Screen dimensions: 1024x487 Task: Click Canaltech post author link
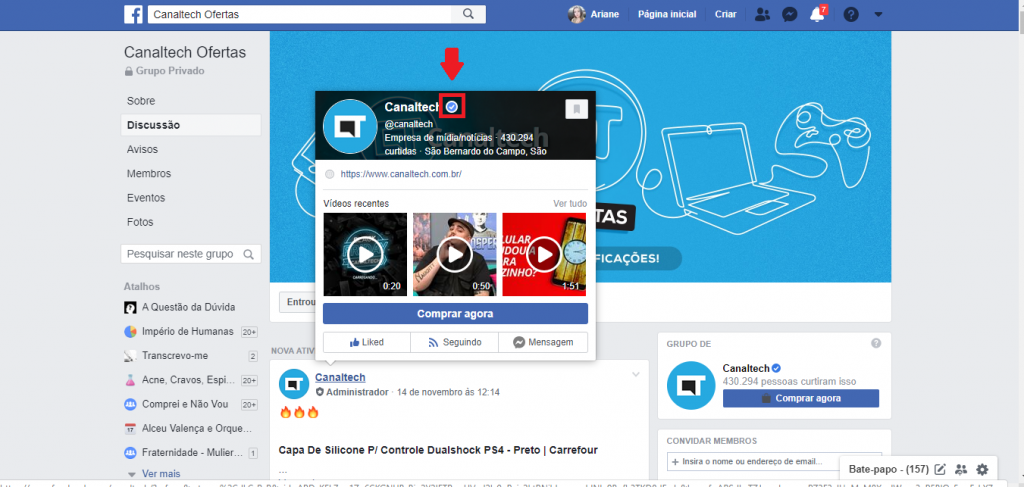[340, 377]
